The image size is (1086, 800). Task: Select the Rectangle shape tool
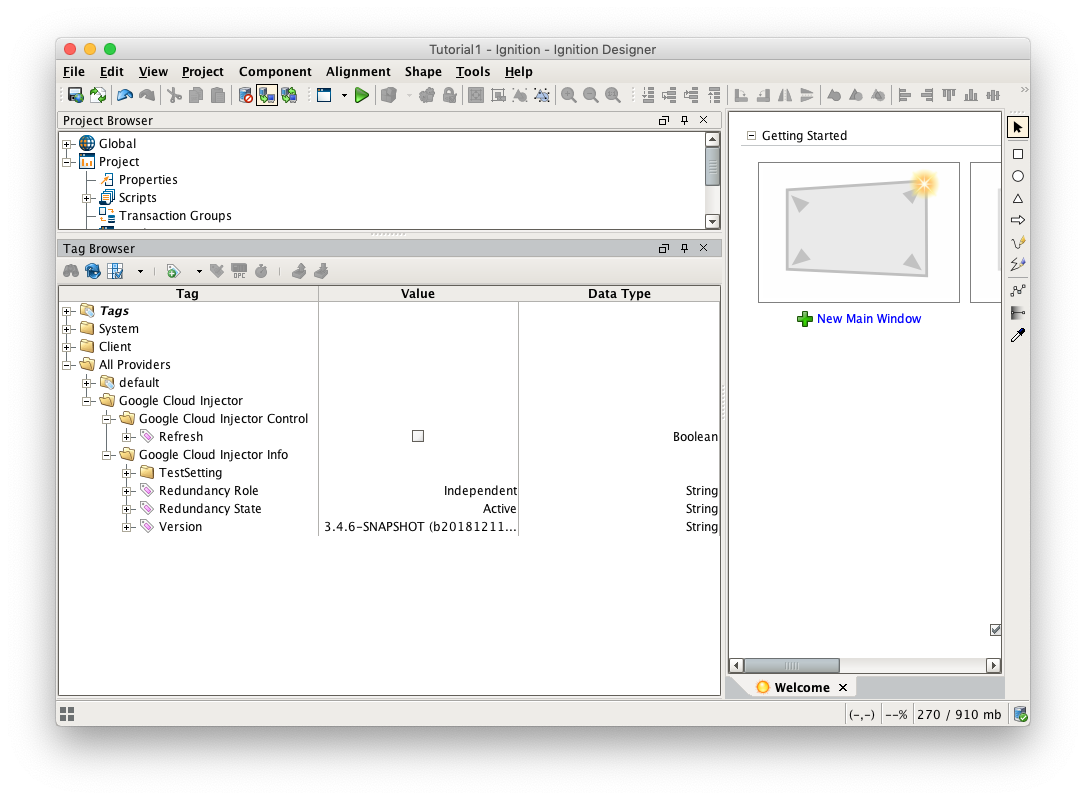(x=1018, y=154)
